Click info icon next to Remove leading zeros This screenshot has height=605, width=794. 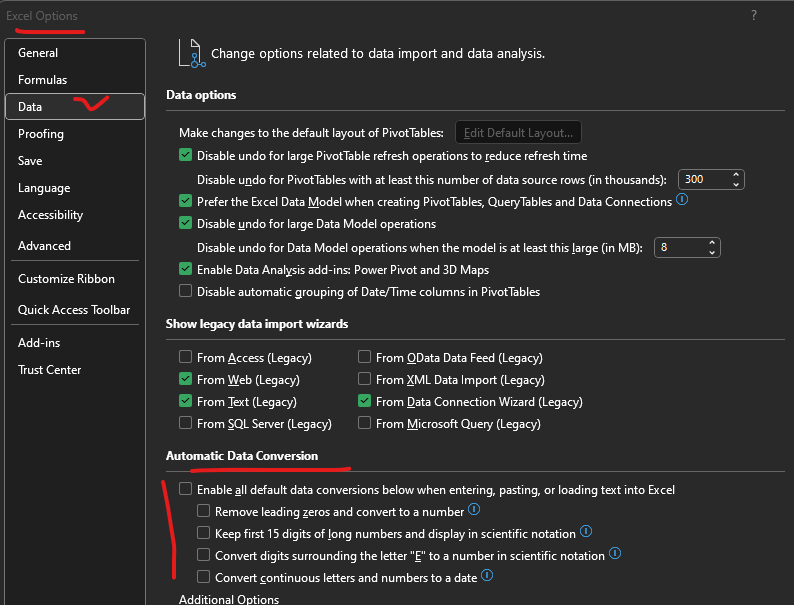[x=474, y=510]
